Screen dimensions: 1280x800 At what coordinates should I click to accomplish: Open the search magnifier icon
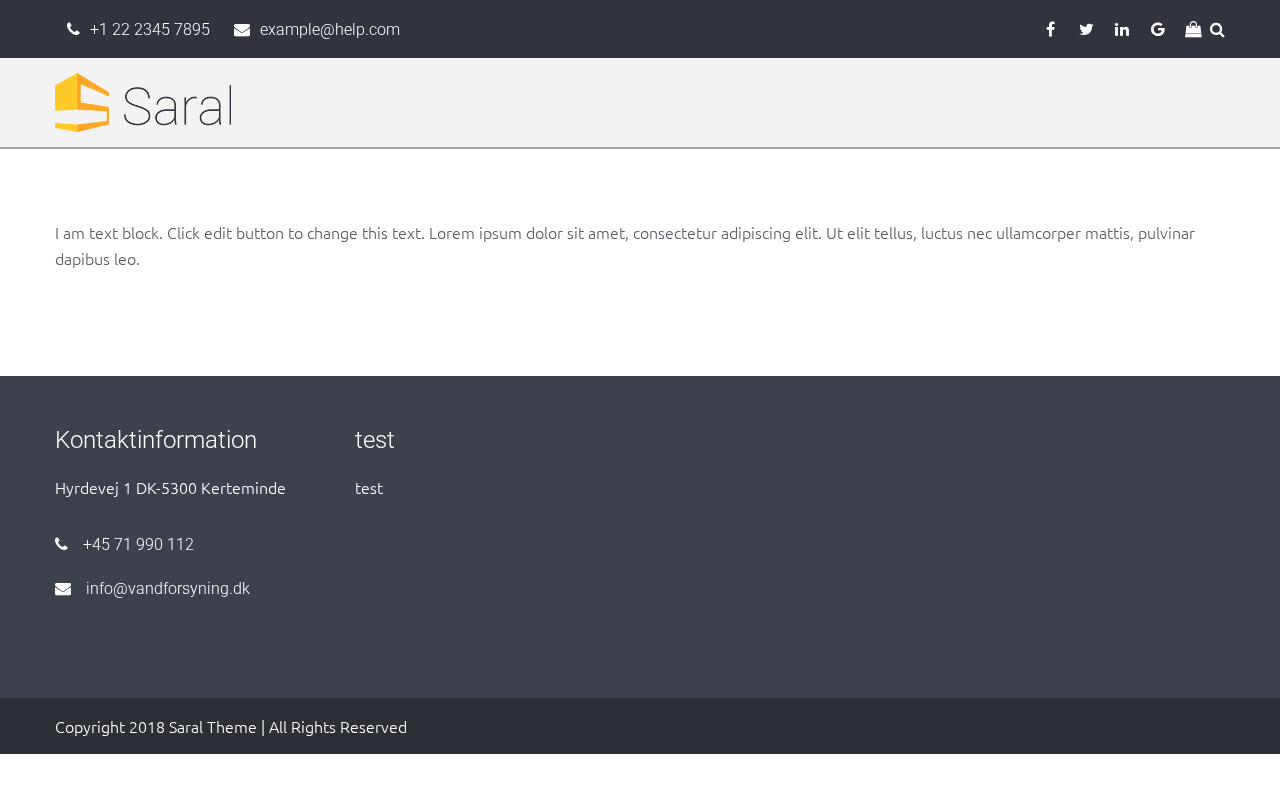click(1217, 30)
